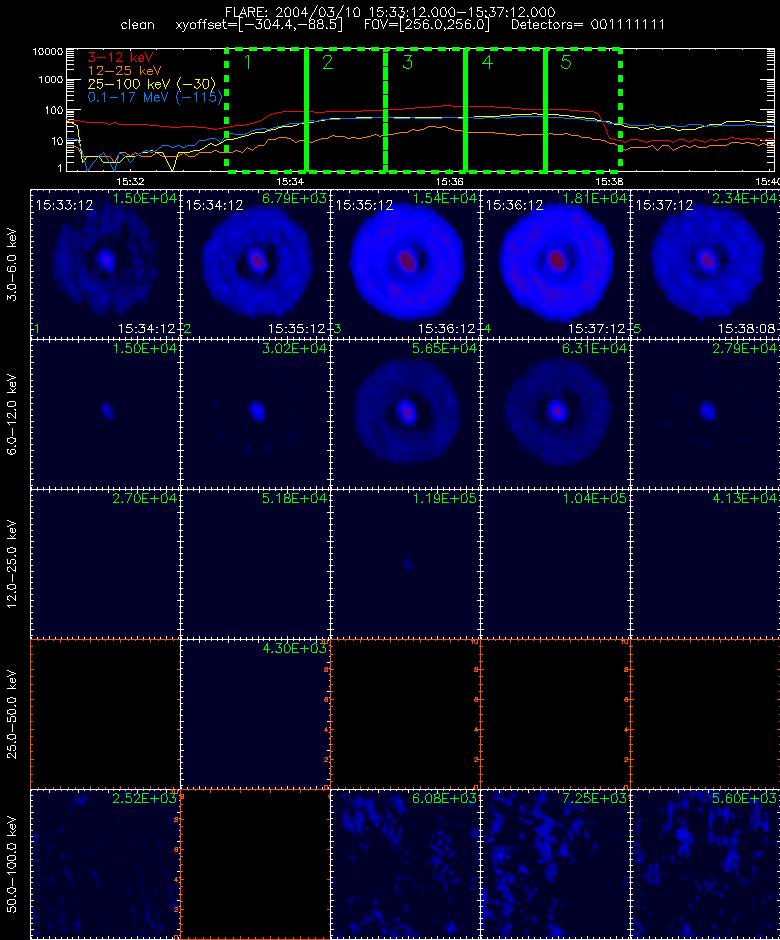Select the 50.0-100.0 keV image with peak 6.08E+03
The width and height of the screenshot is (780, 940).
pos(405,864)
